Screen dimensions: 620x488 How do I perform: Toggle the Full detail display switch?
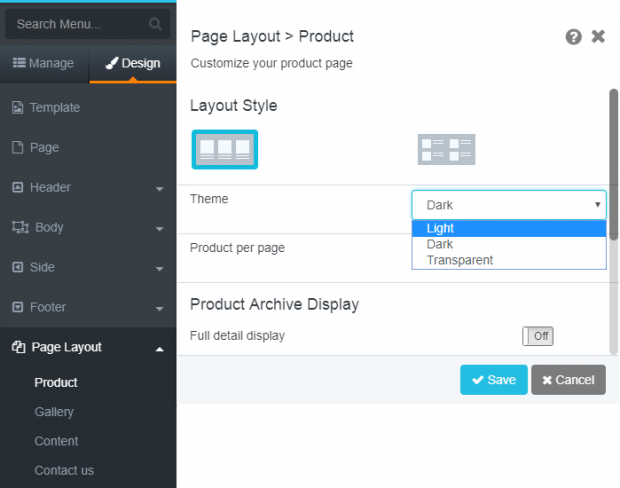tap(537, 336)
